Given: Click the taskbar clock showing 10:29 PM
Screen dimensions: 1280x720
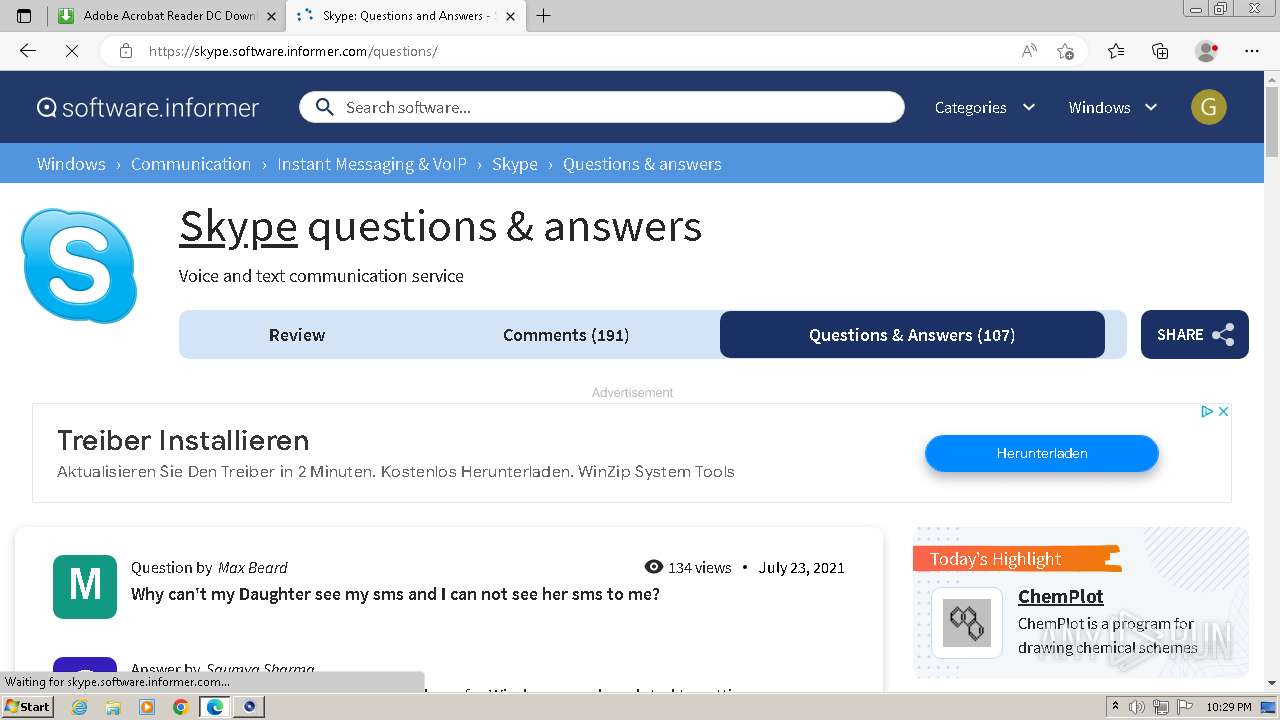Looking at the screenshot, I should coord(1229,707).
